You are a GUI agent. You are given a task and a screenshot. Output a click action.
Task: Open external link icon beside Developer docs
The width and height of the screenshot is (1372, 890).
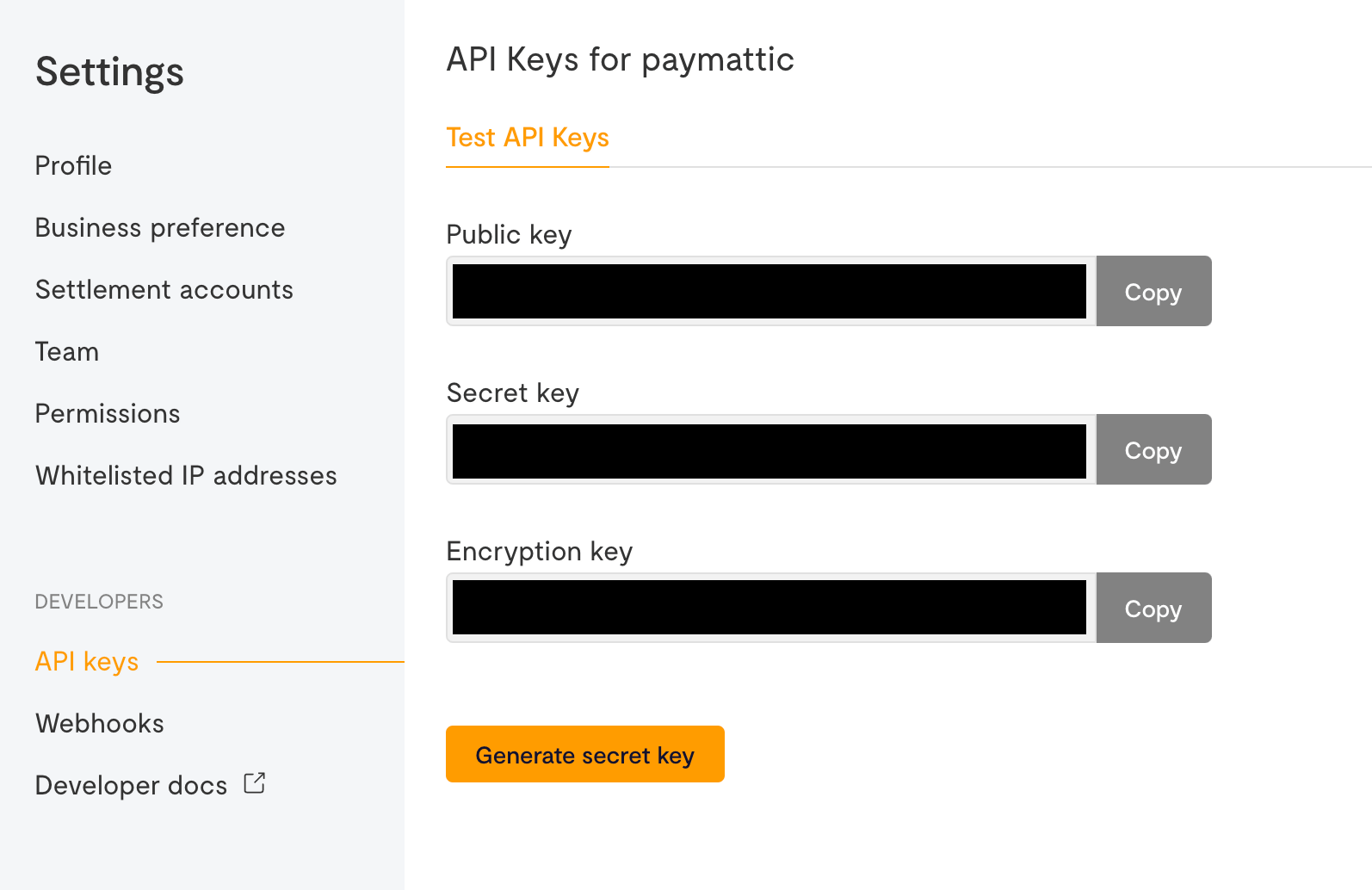click(255, 783)
